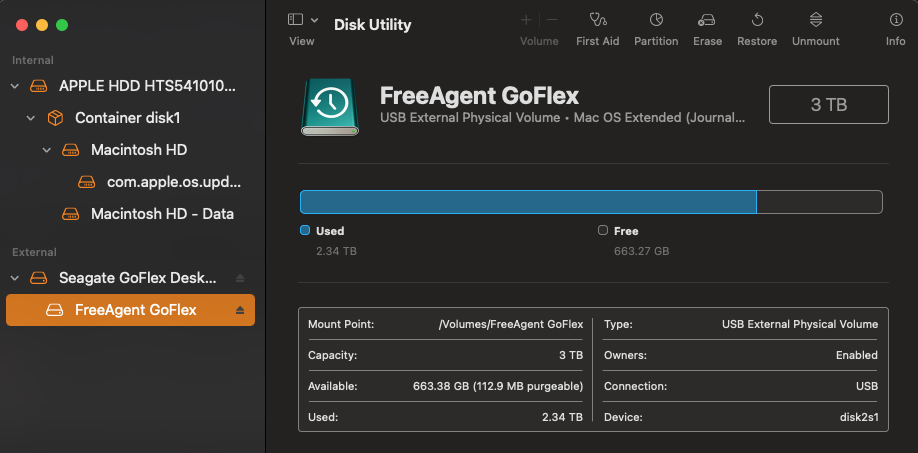Click the First Aid label
Screen dimensions: 918x453
[x=598, y=42]
